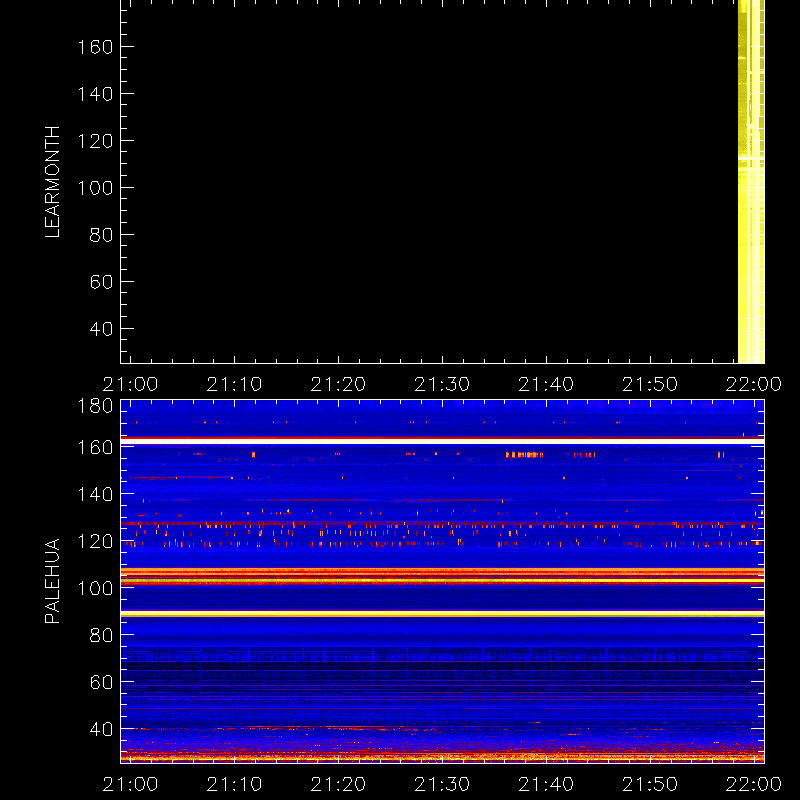
Task: Click the 21:10 time label under Learmonth plot
Action: (x=234, y=384)
